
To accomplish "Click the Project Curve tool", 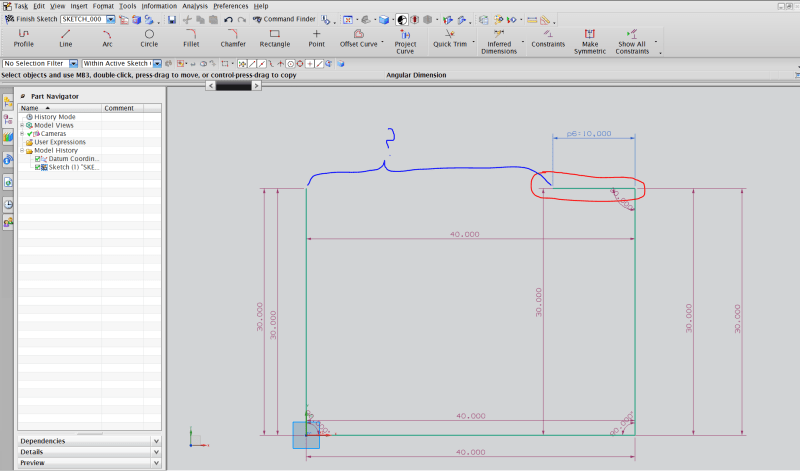I will pyautogui.click(x=405, y=42).
